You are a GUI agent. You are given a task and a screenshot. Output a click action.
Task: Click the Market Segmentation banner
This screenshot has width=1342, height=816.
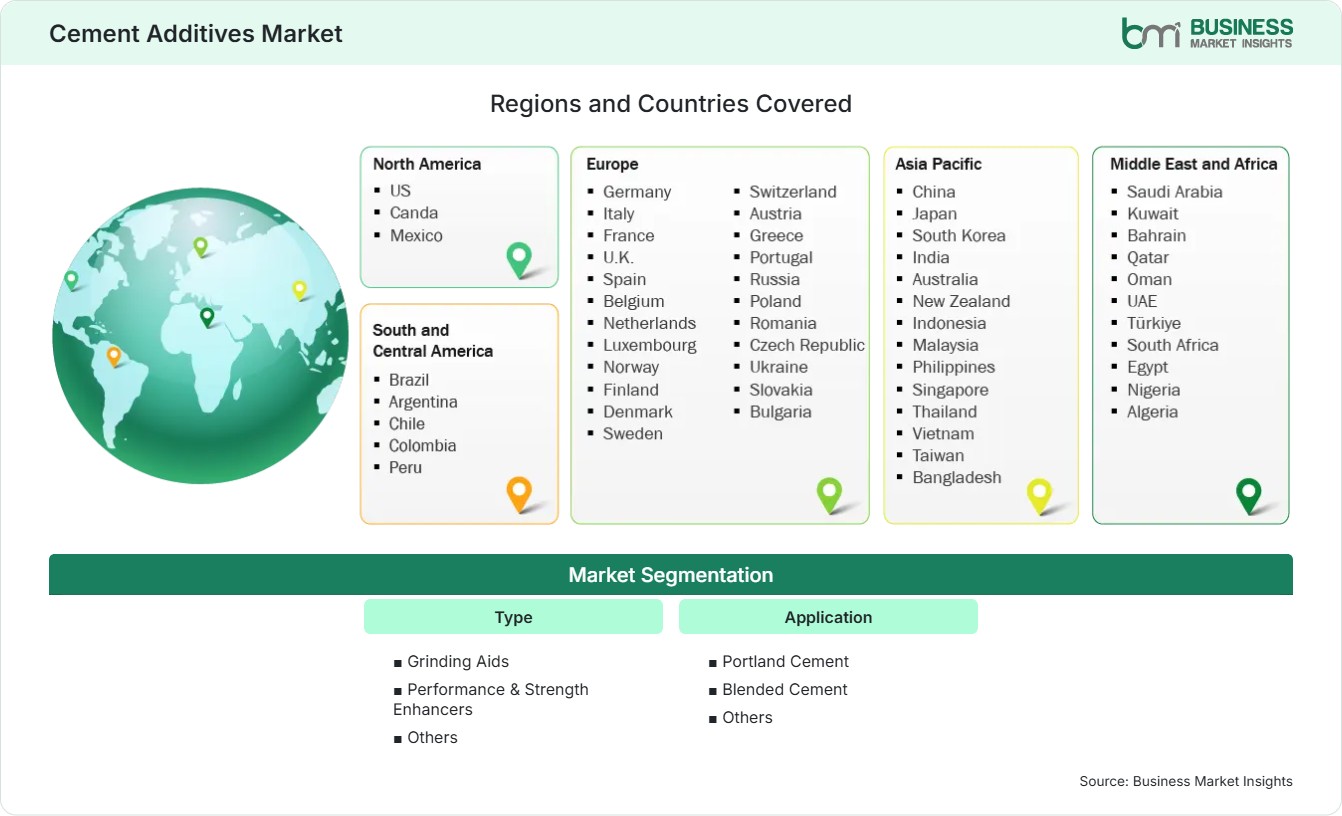coord(671,575)
